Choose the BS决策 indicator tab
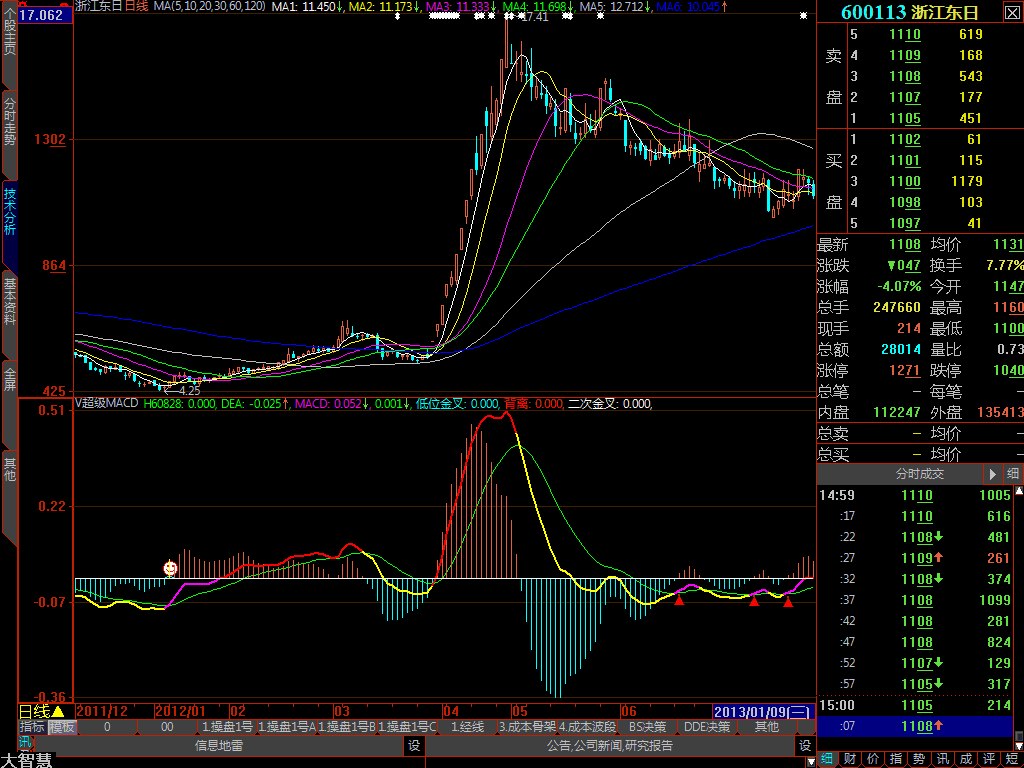This screenshot has width=1024, height=768. [x=647, y=727]
